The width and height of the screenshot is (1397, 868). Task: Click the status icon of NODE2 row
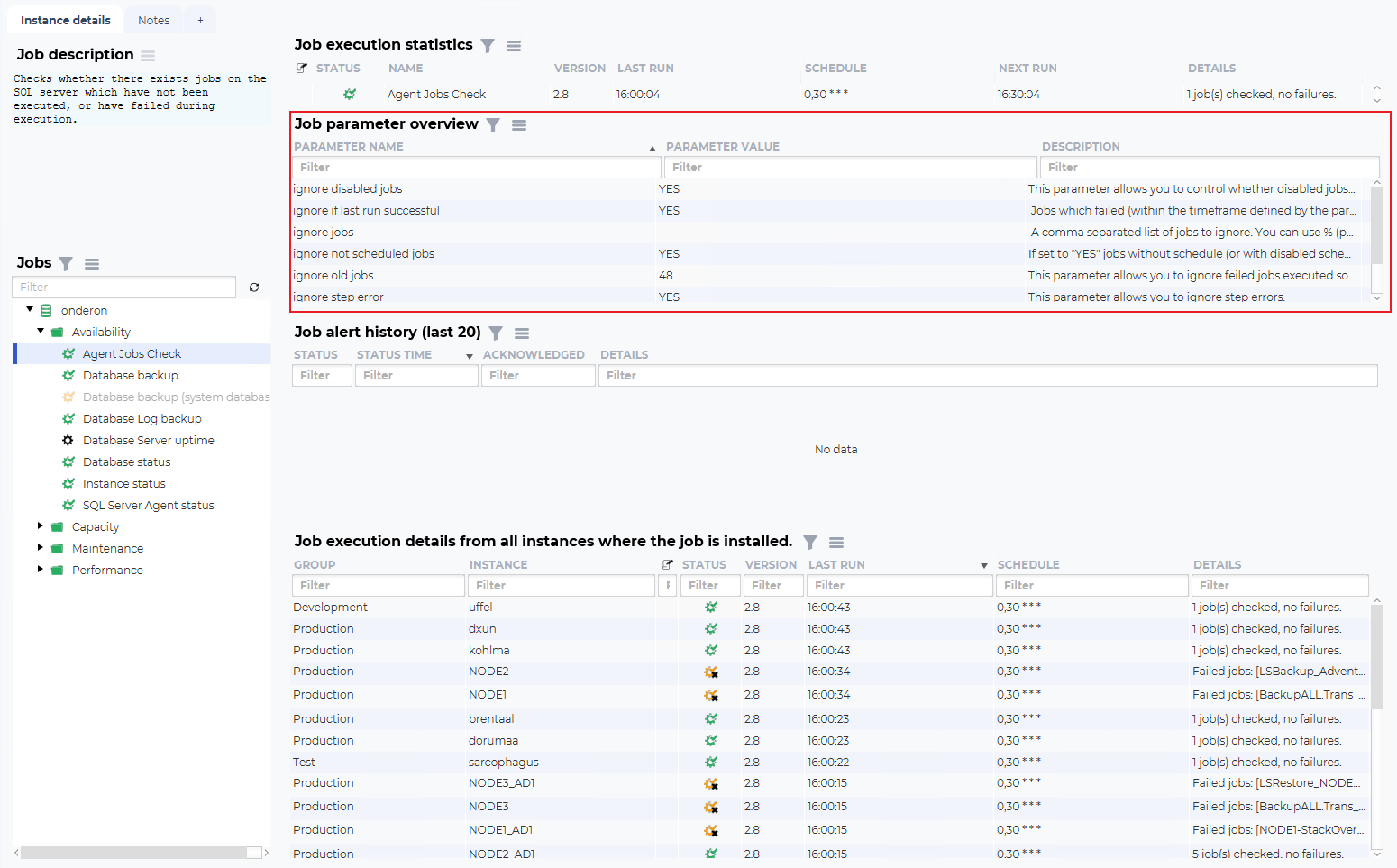(x=711, y=672)
